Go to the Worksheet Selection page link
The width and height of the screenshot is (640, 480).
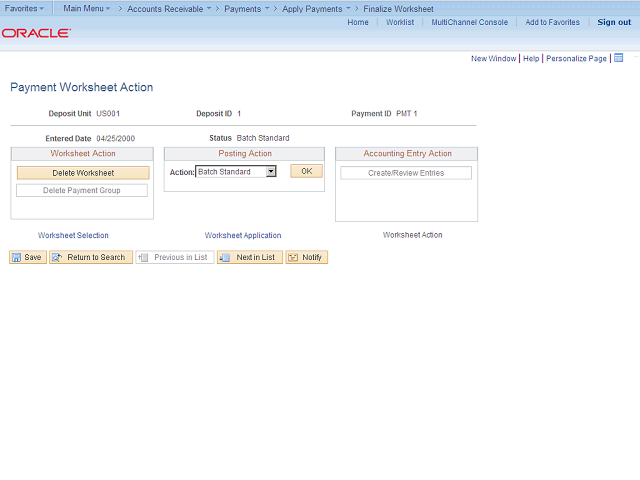[73, 235]
